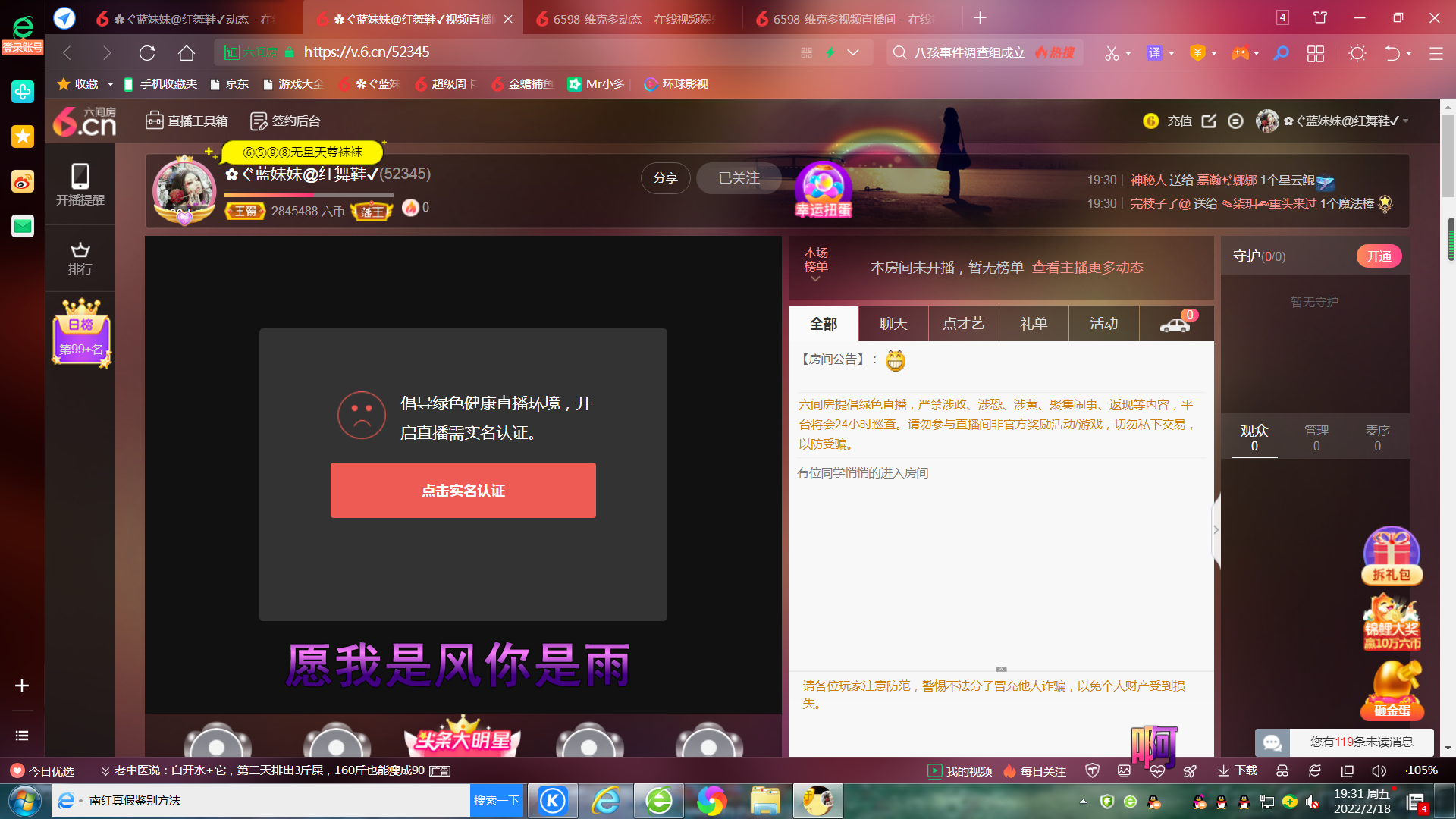The width and height of the screenshot is (1456, 819).
Task: Expand 老中医说 news ticker chevron
Action: 105,771
